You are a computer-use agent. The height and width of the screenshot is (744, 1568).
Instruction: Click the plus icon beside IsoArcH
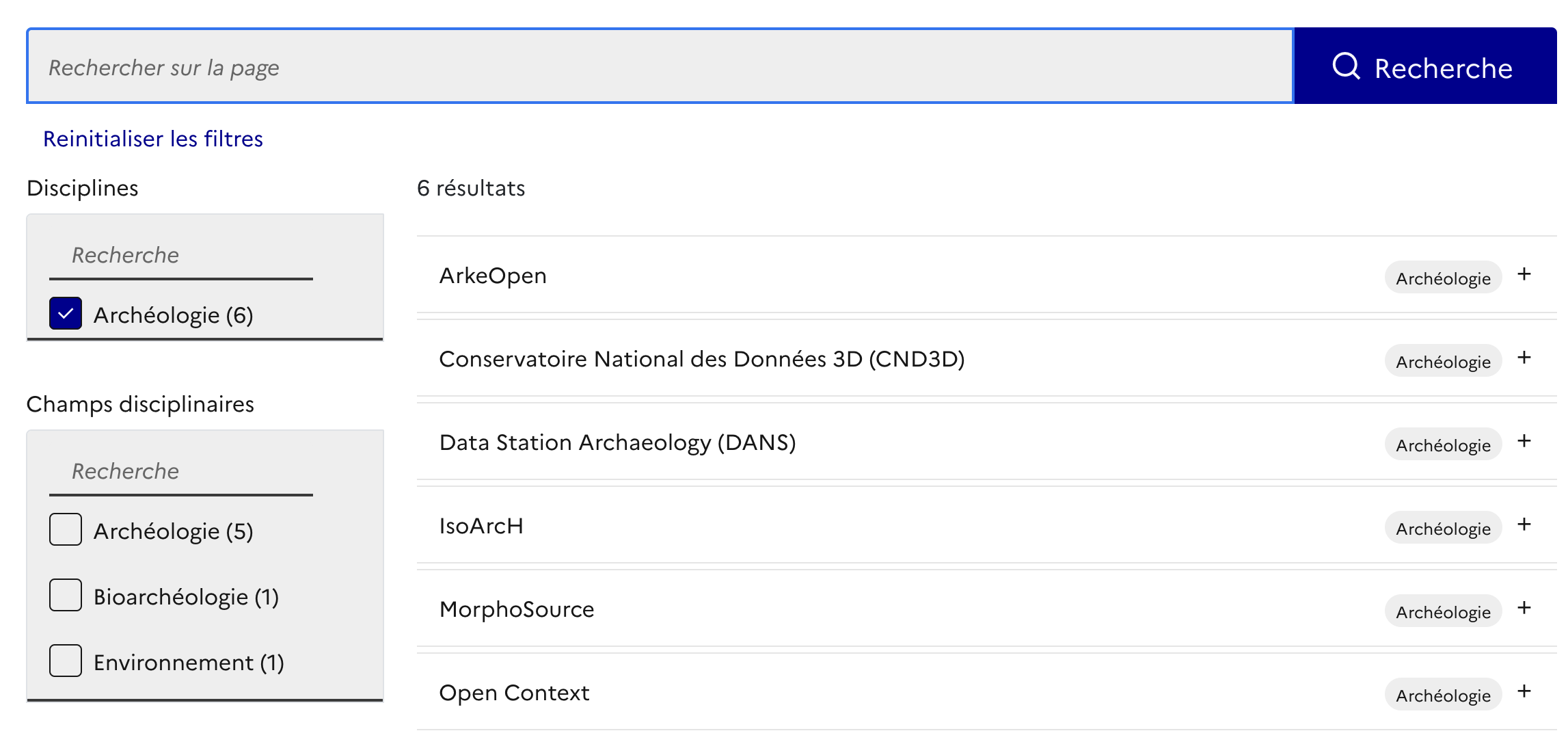click(x=1524, y=524)
